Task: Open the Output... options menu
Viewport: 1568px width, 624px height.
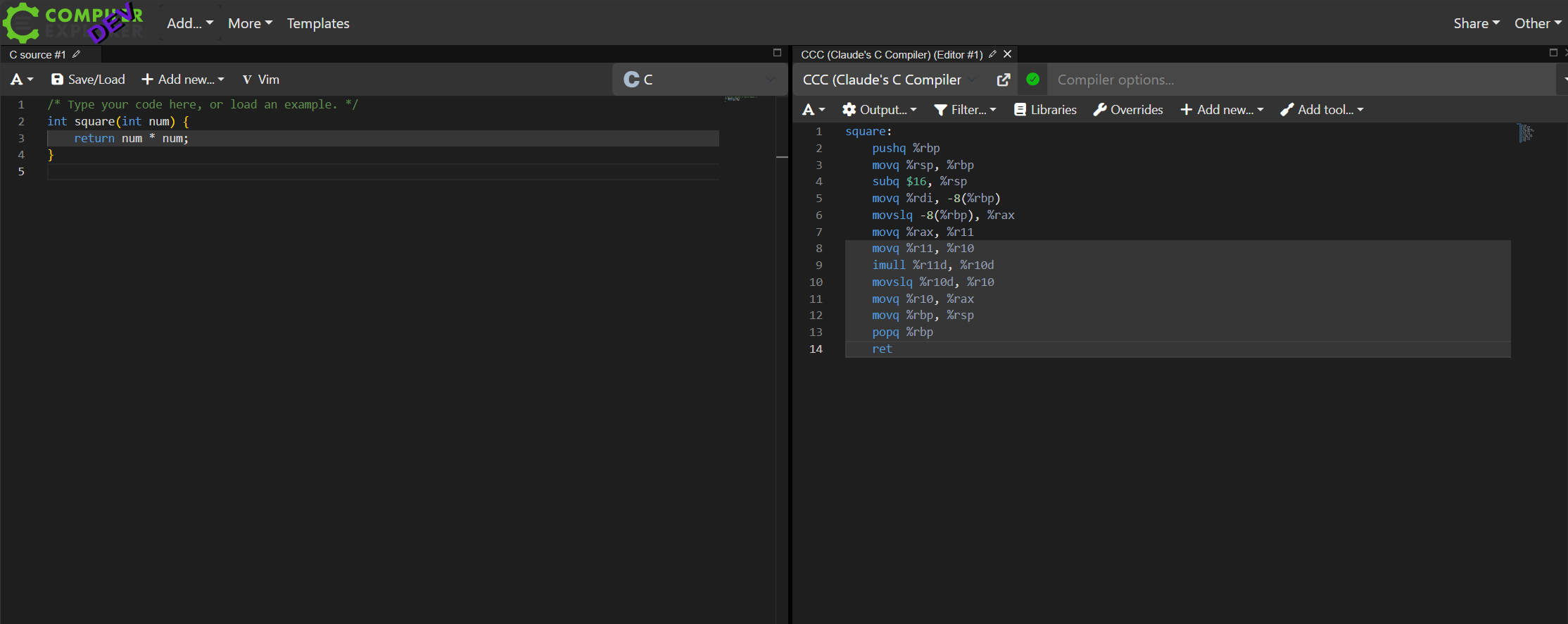Action: pos(879,110)
